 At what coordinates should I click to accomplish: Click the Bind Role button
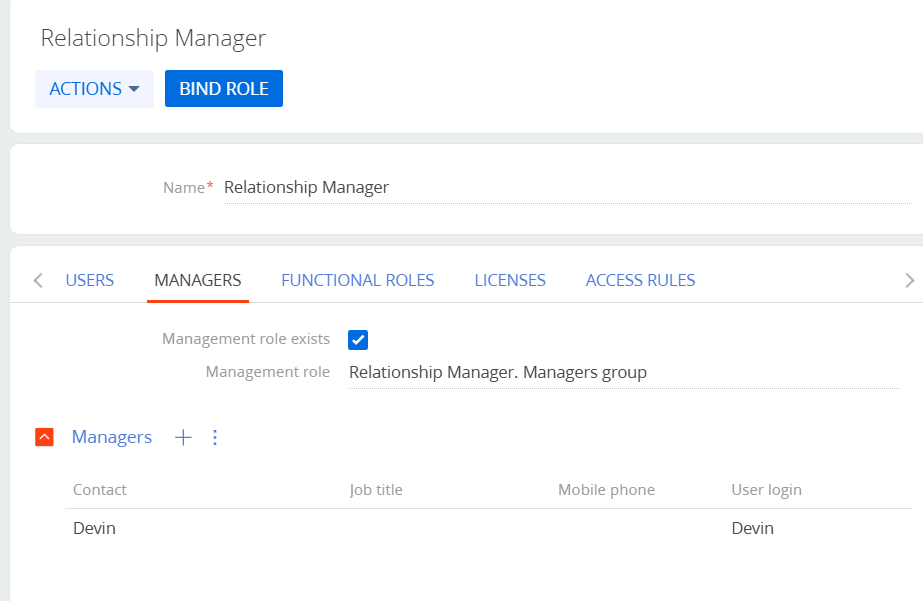click(223, 88)
